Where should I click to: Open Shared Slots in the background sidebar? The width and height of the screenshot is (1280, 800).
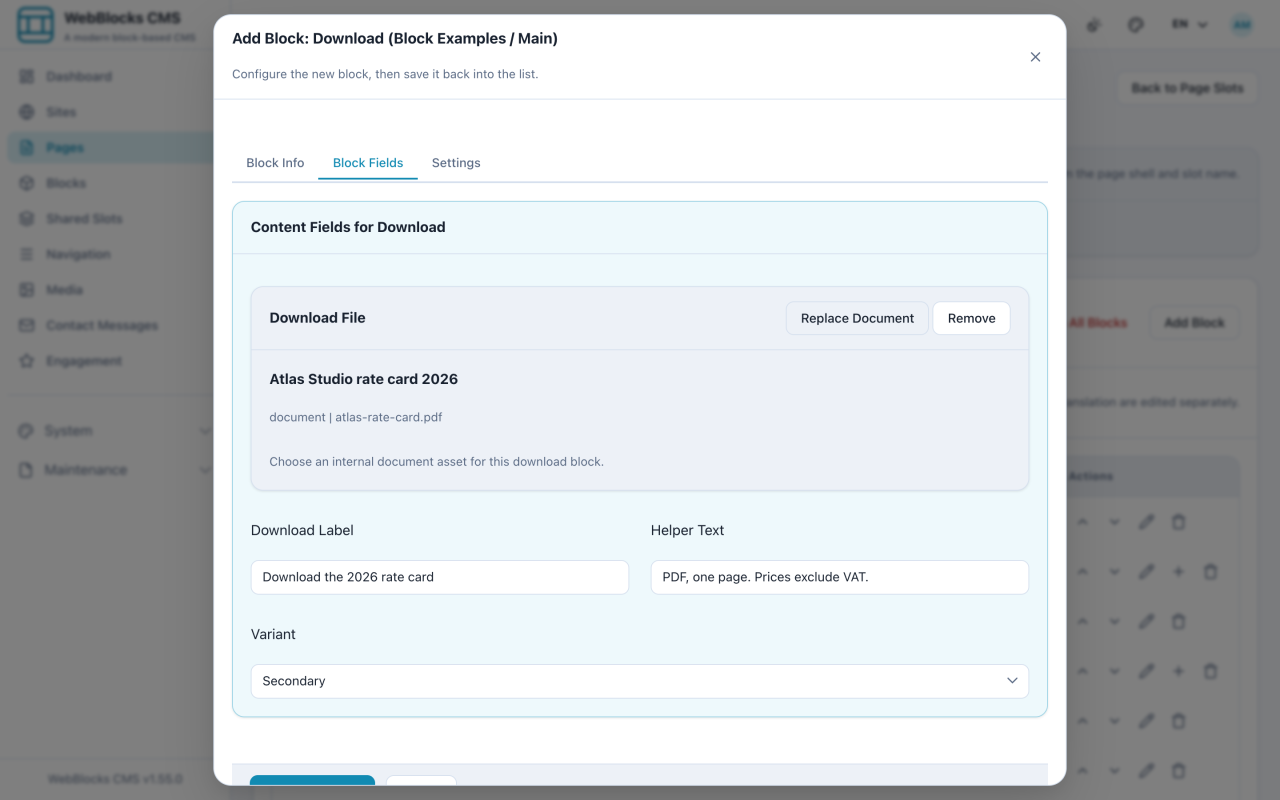pos(109,218)
